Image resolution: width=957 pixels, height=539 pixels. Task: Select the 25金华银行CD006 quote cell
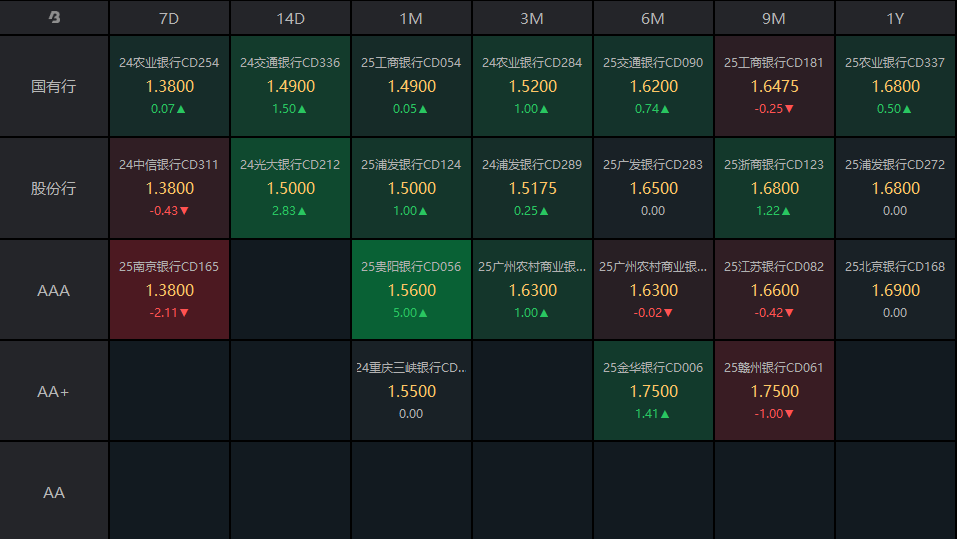653,391
